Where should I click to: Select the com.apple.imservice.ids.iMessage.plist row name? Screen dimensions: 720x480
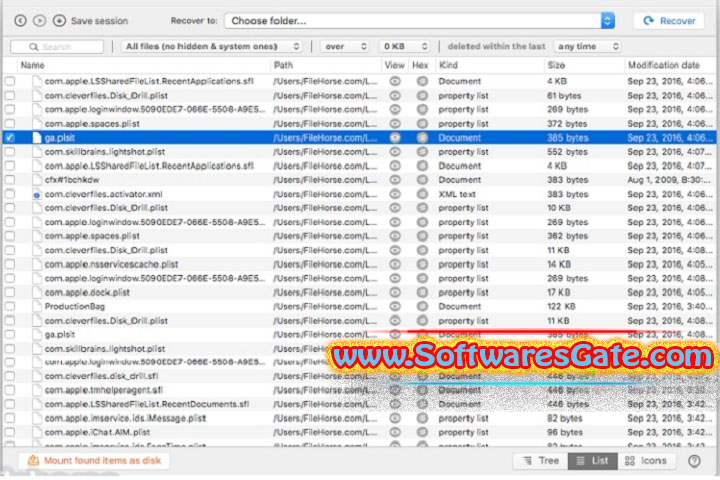pos(125,418)
